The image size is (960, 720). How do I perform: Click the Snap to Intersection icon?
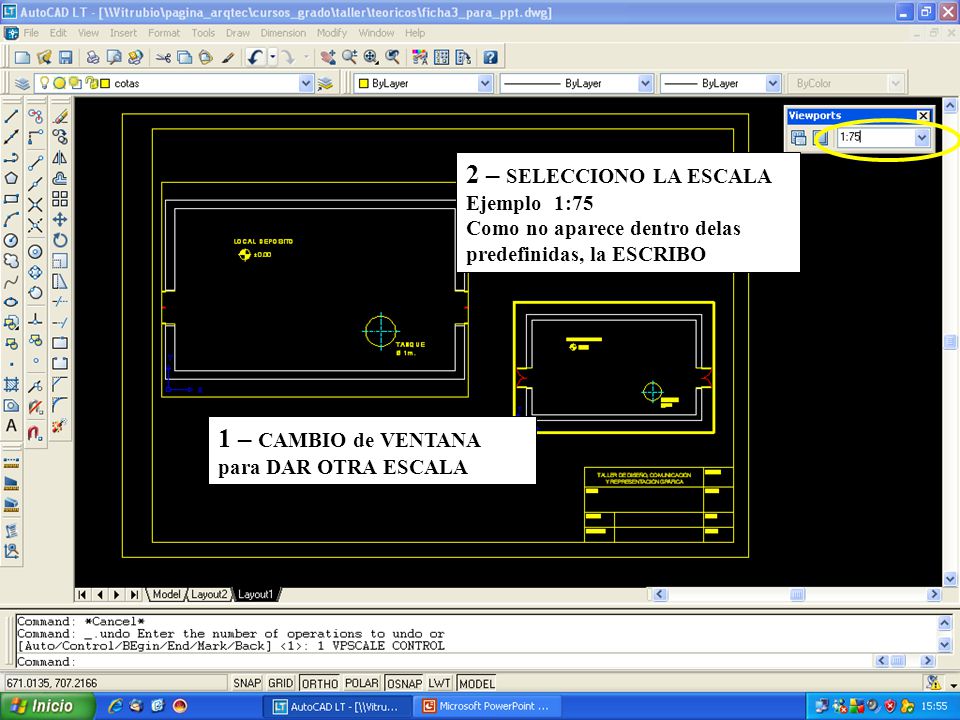point(36,204)
